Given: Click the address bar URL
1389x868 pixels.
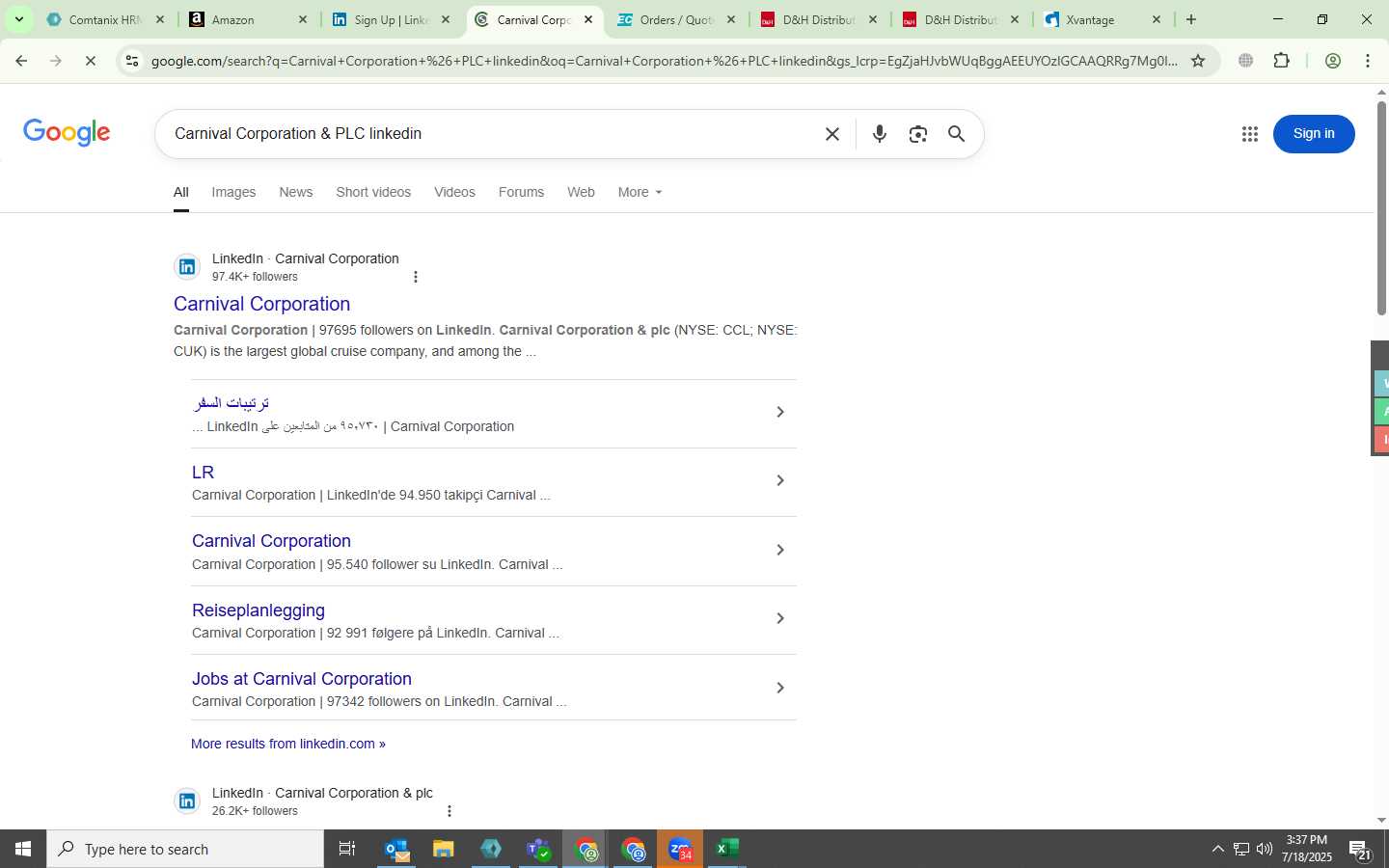Looking at the screenshot, I should tap(664, 61).
